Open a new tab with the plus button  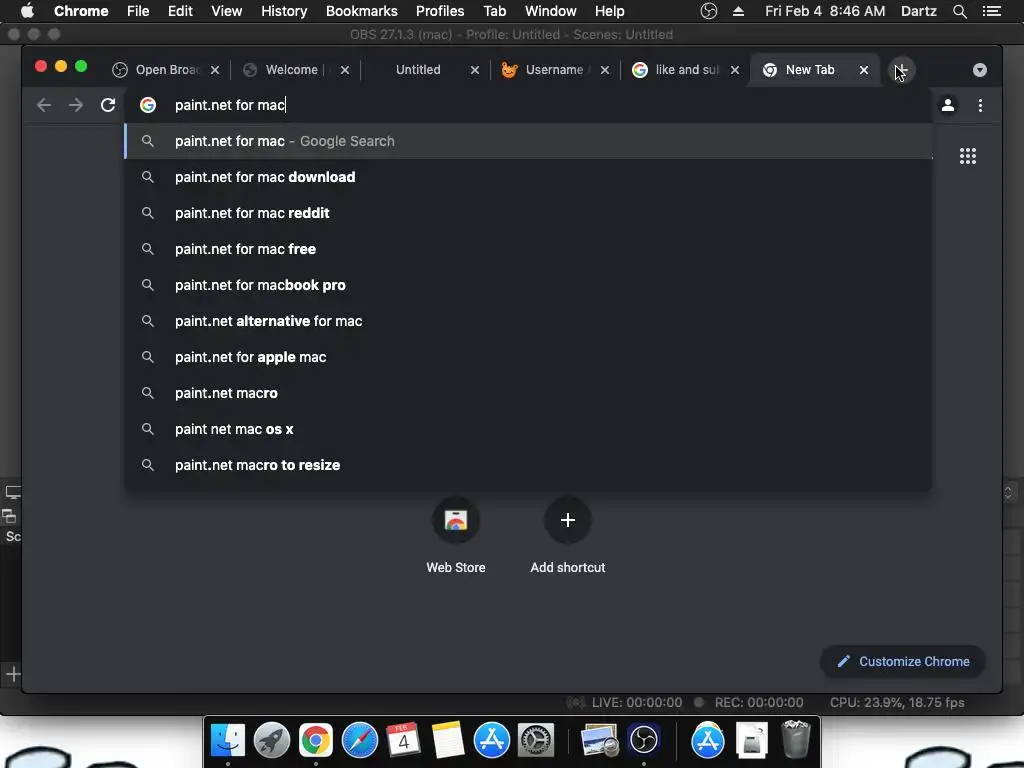[901, 70]
